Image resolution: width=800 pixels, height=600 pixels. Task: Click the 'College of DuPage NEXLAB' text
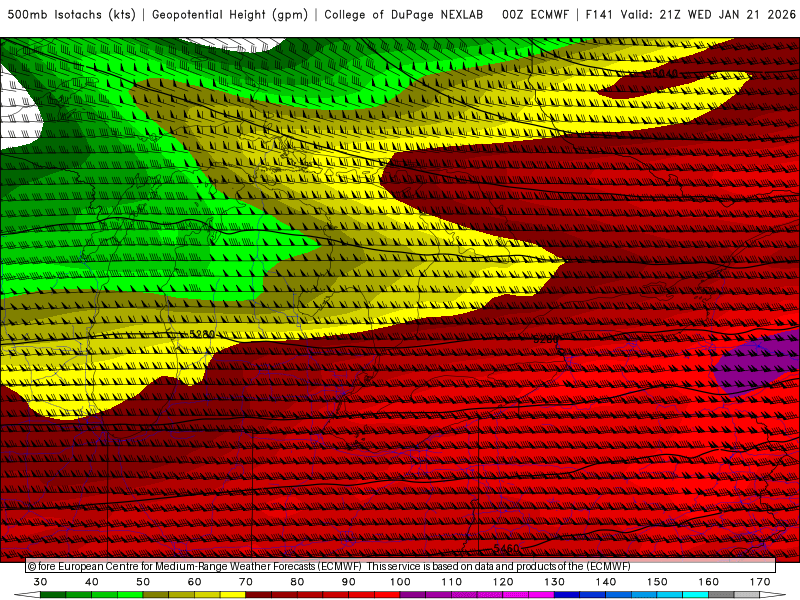point(404,15)
